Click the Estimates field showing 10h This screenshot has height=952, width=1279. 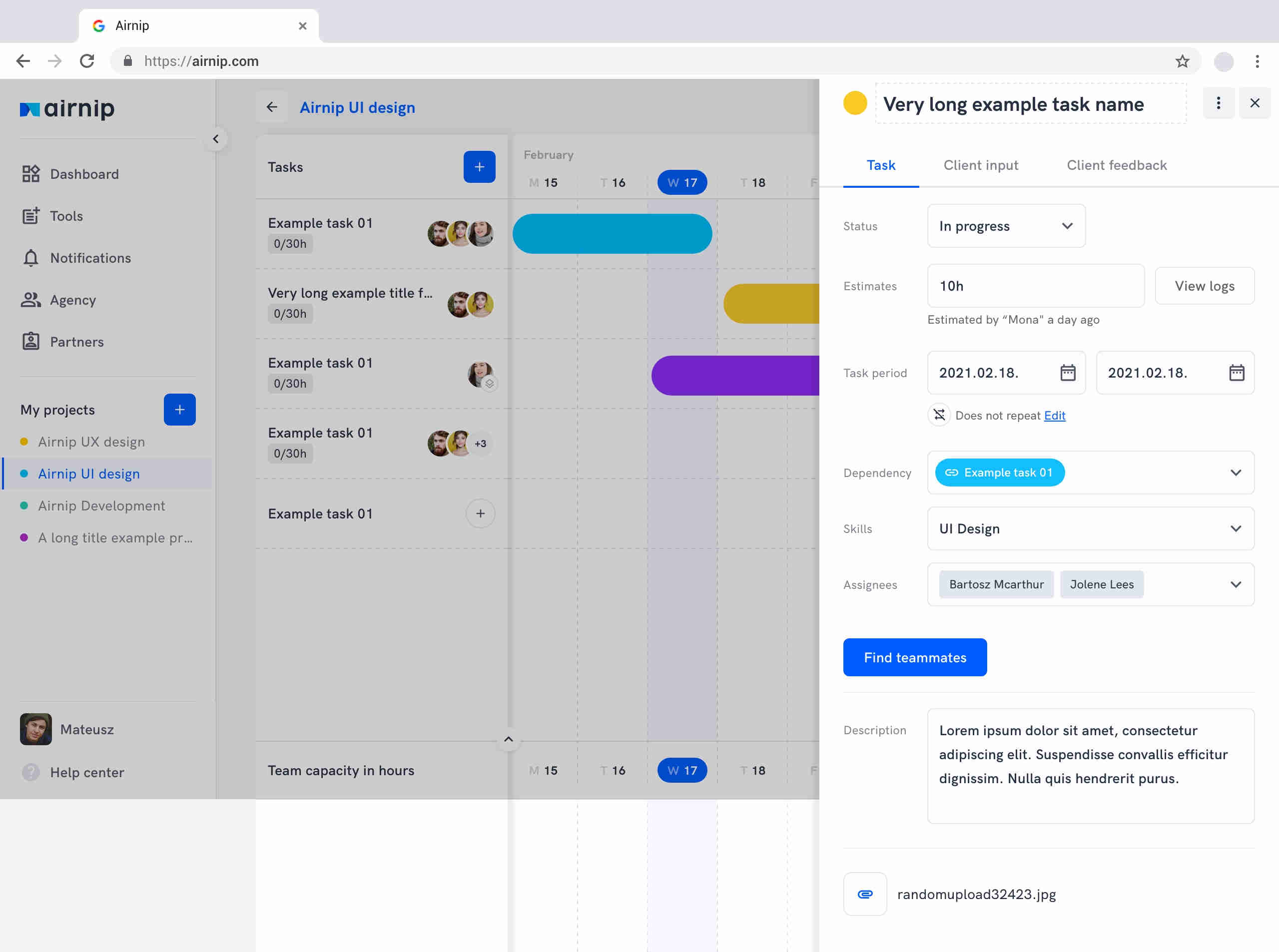tap(1036, 286)
